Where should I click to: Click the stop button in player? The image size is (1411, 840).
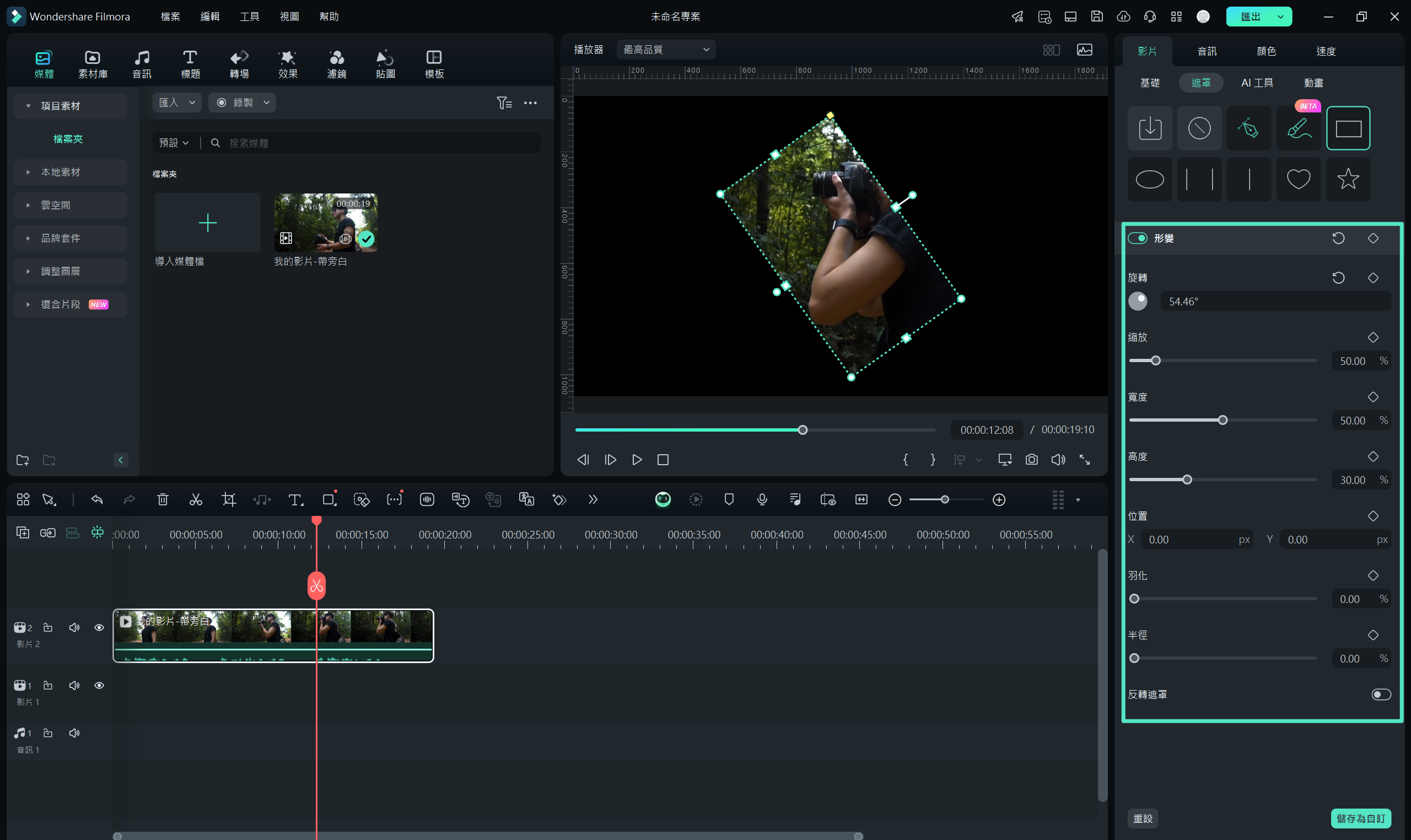[x=663, y=460]
